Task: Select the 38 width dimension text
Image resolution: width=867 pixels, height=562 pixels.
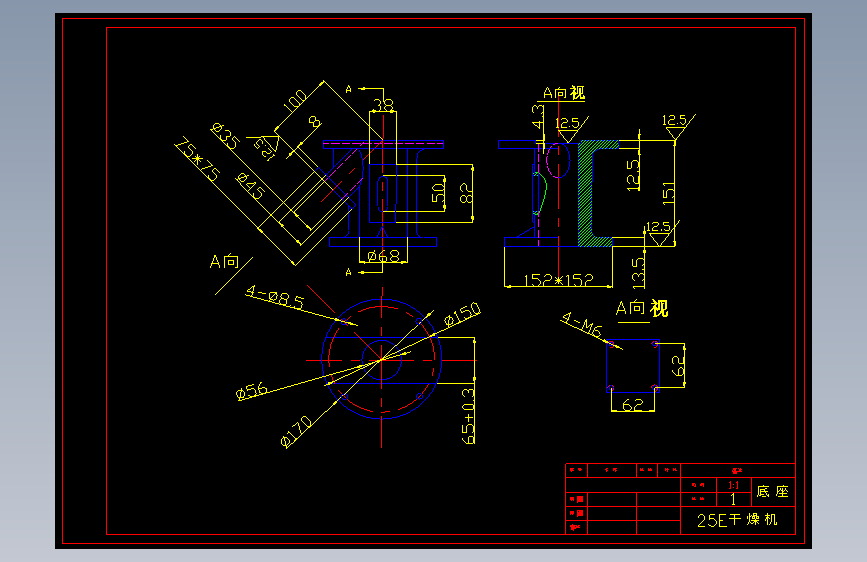Action: coord(383,104)
